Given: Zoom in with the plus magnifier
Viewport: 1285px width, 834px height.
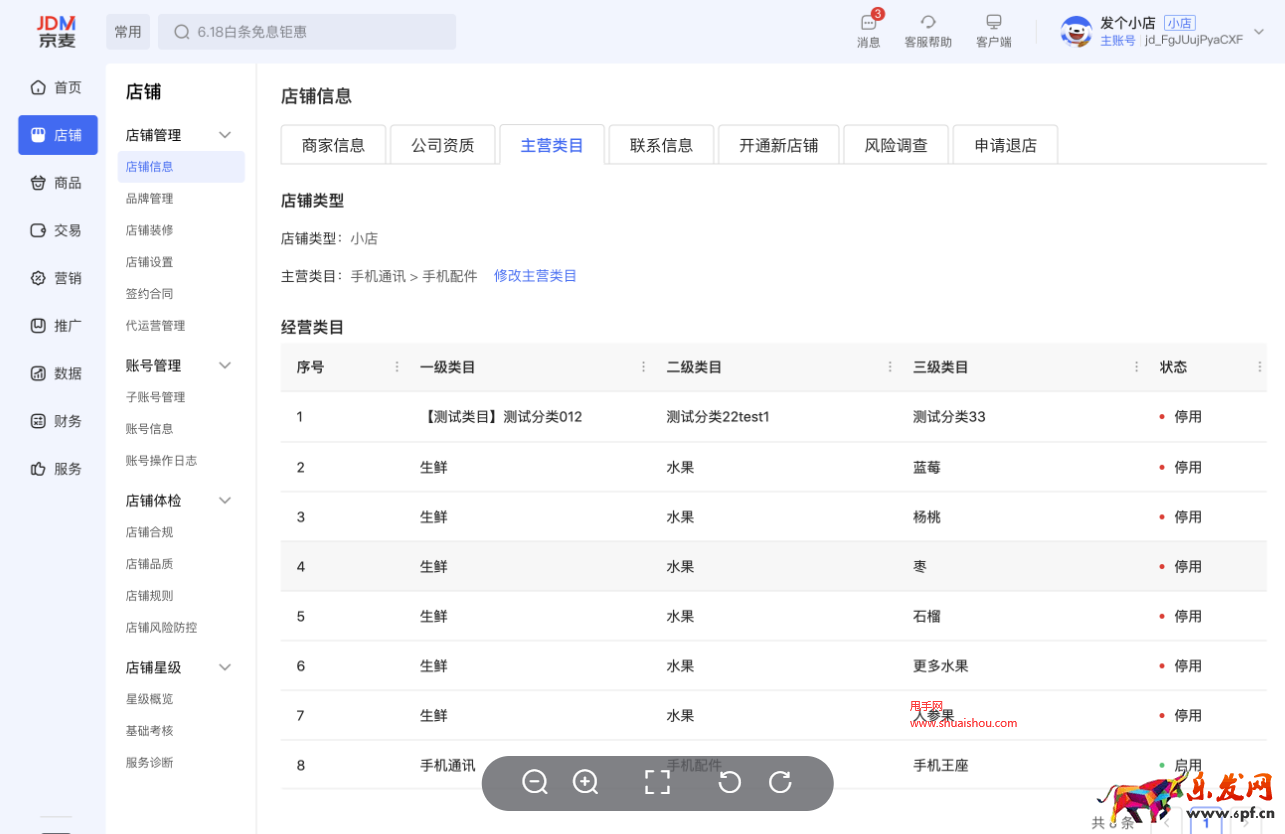Looking at the screenshot, I should [x=585, y=783].
